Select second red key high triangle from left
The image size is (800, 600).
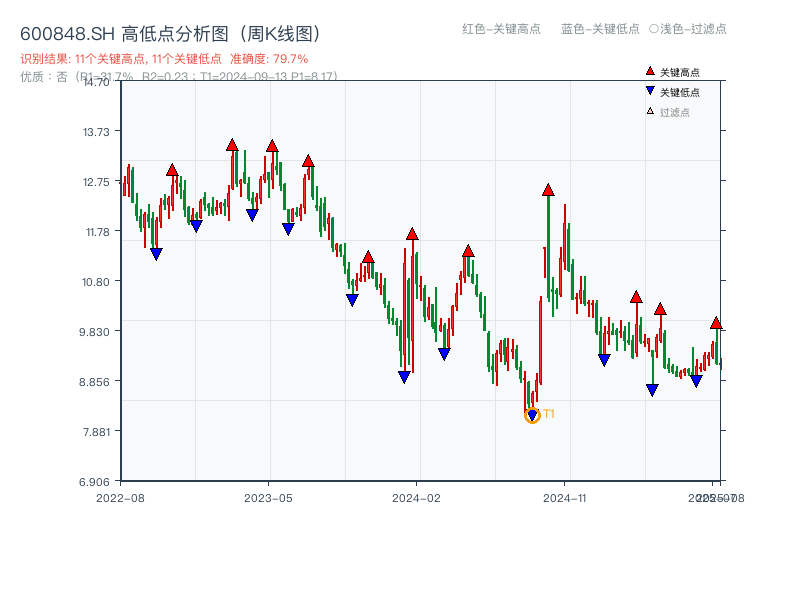point(232,145)
